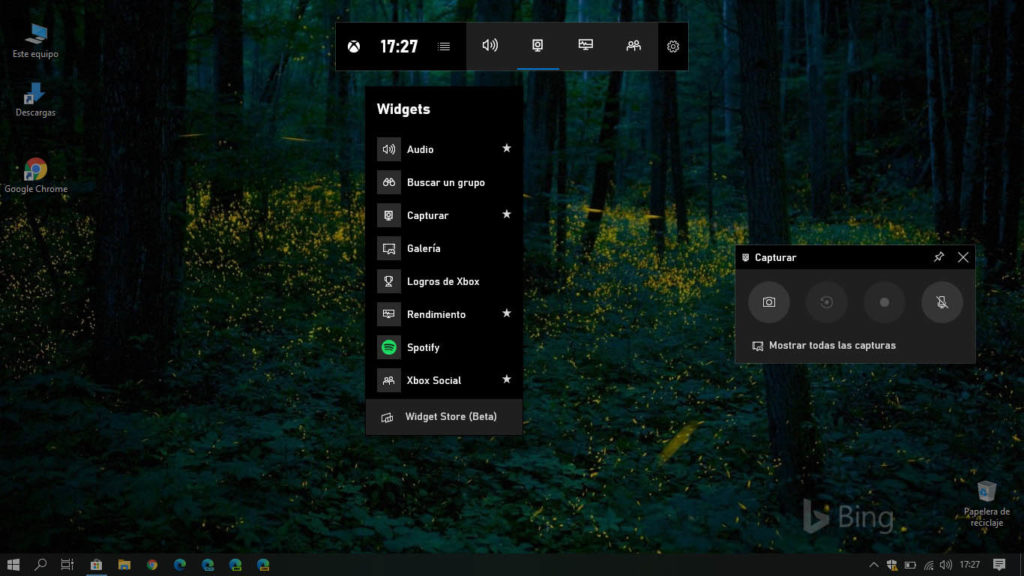
Task: Click Mostrar todas las capturas link
Action: [831, 345]
